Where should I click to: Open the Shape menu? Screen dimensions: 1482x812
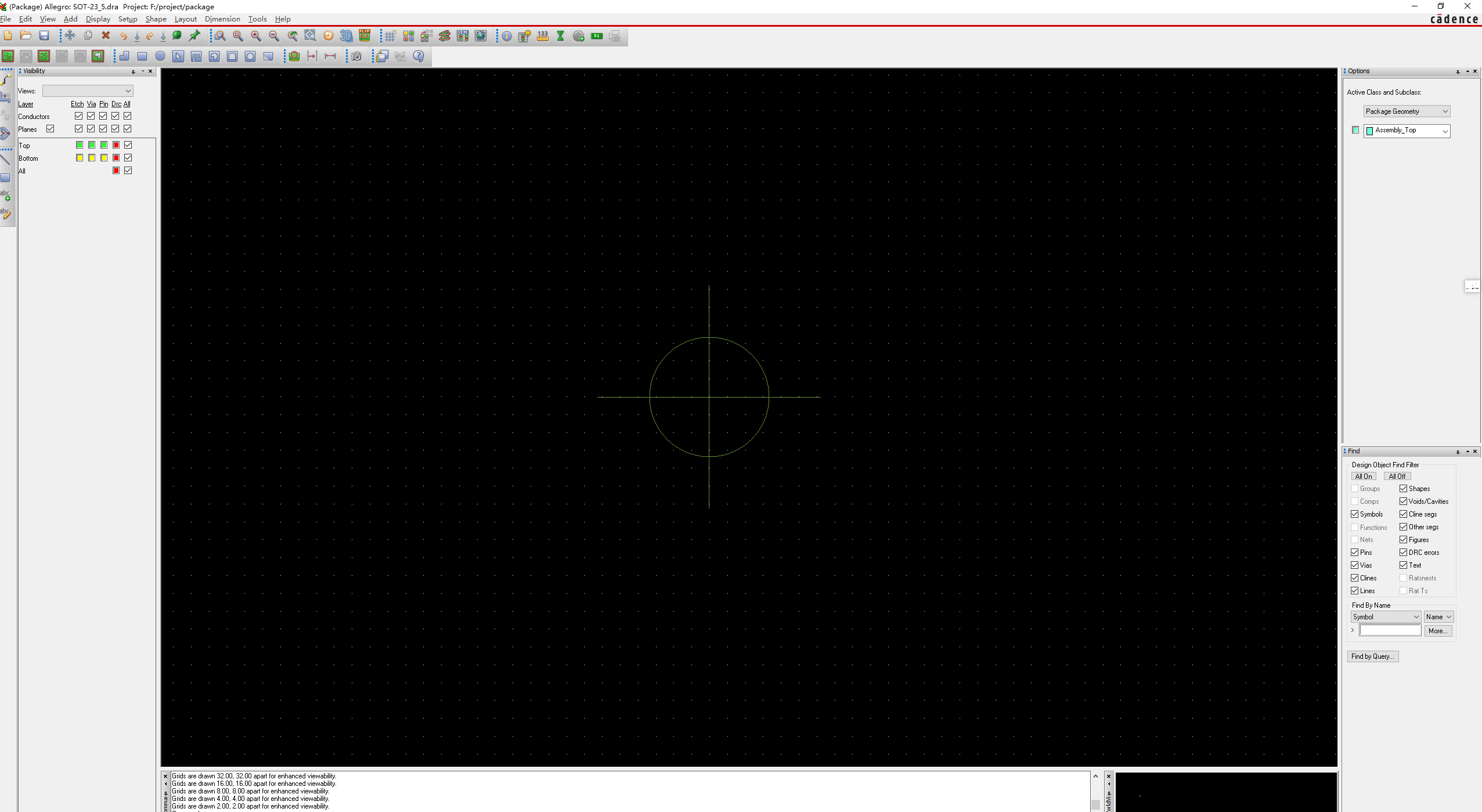[156, 19]
